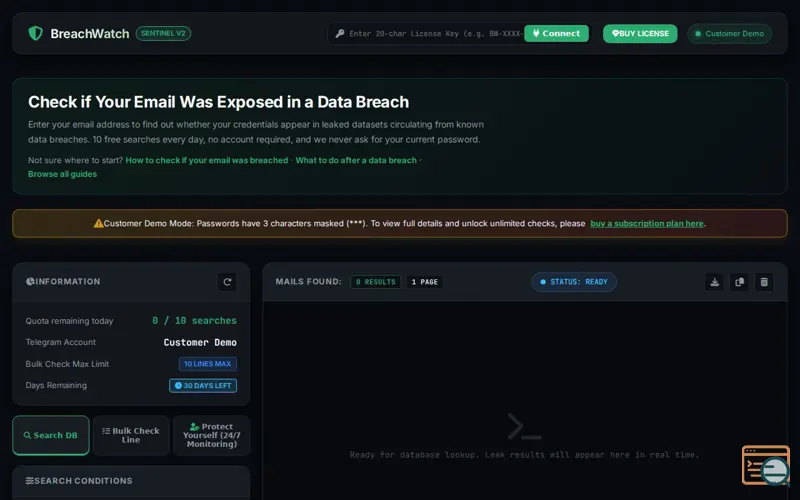The height and width of the screenshot is (500, 800).
Task: Click 'buy a subscription plan here' link
Action: (x=647, y=223)
